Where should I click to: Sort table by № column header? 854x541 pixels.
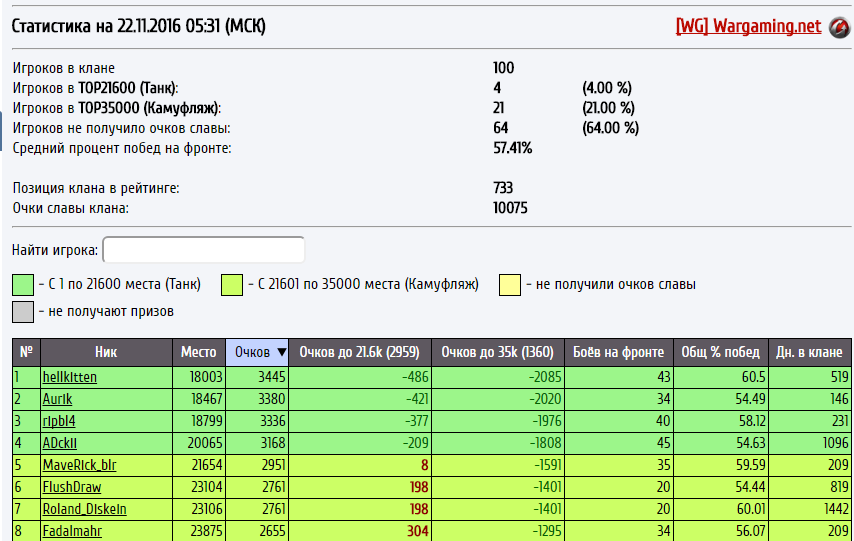[x=26, y=352]
